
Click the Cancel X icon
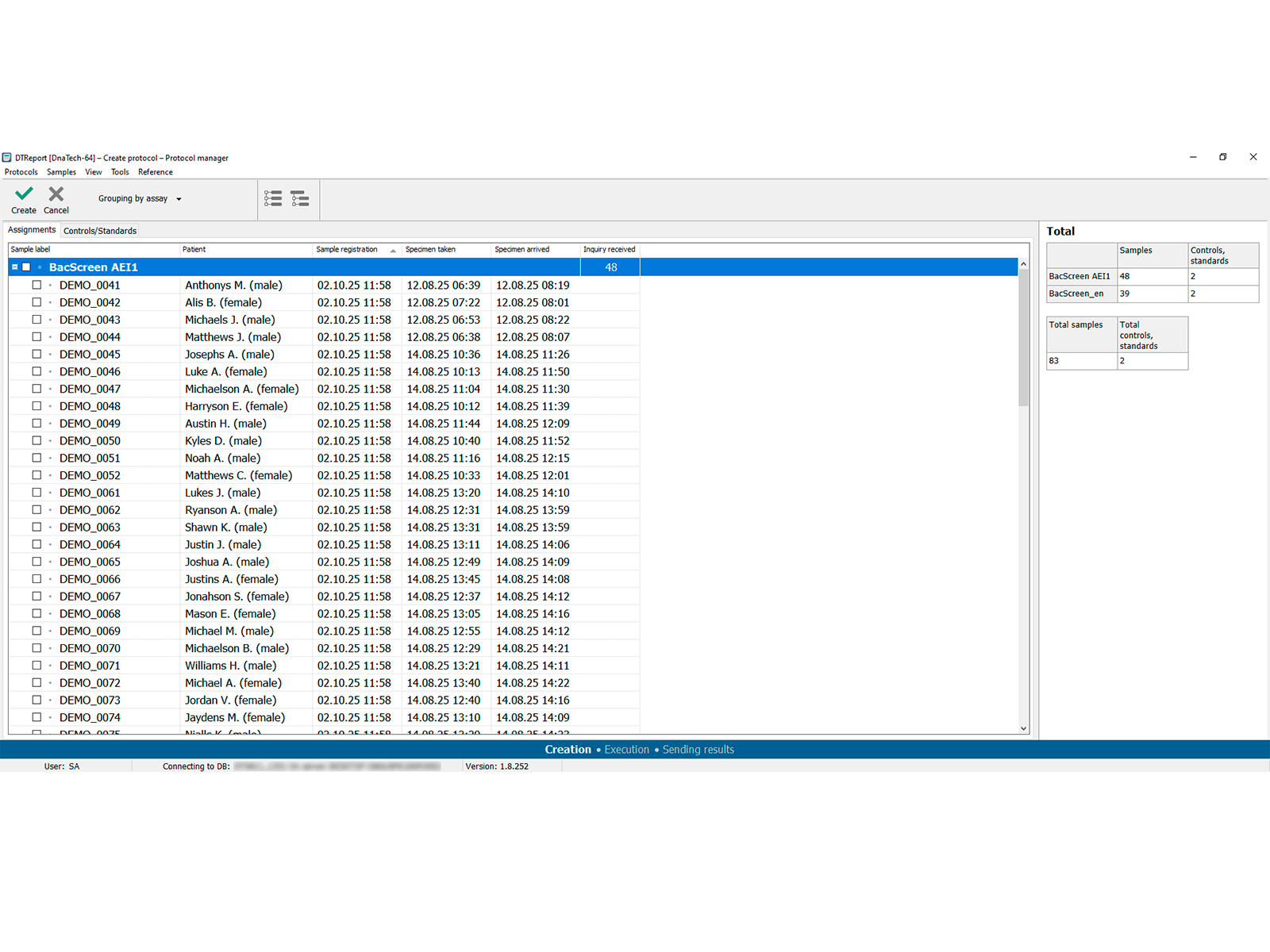click(56, 194)
